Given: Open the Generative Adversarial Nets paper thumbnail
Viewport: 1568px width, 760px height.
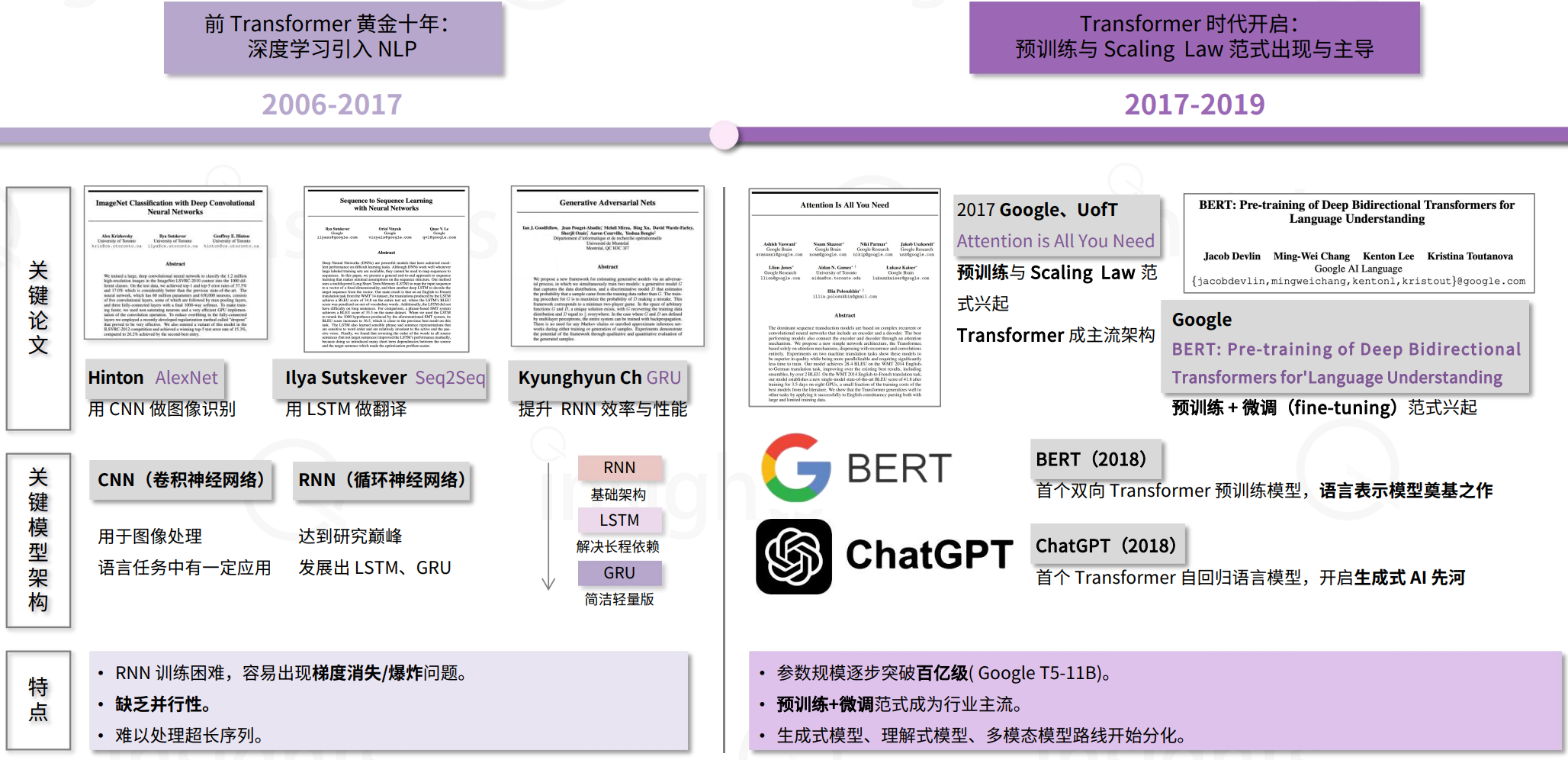Looking at the screenshot, I should point(608,266).
